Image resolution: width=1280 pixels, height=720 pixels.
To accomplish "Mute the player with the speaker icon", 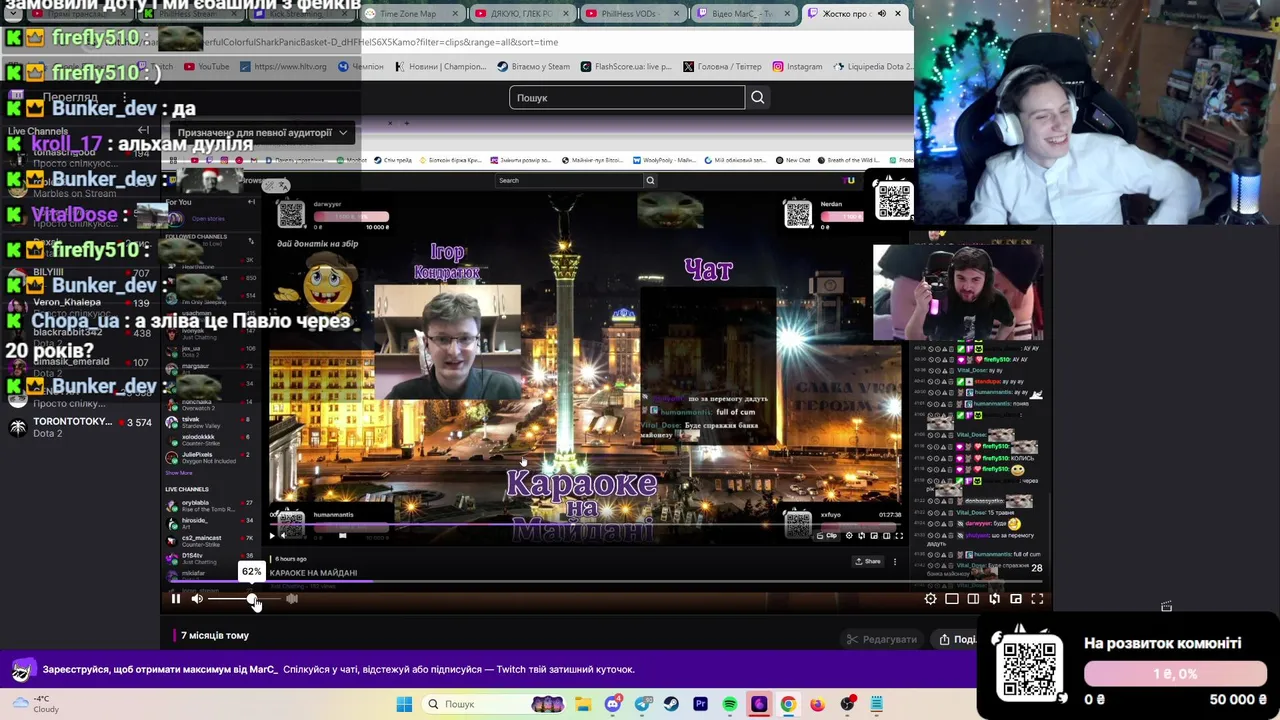I will [197, 599].
